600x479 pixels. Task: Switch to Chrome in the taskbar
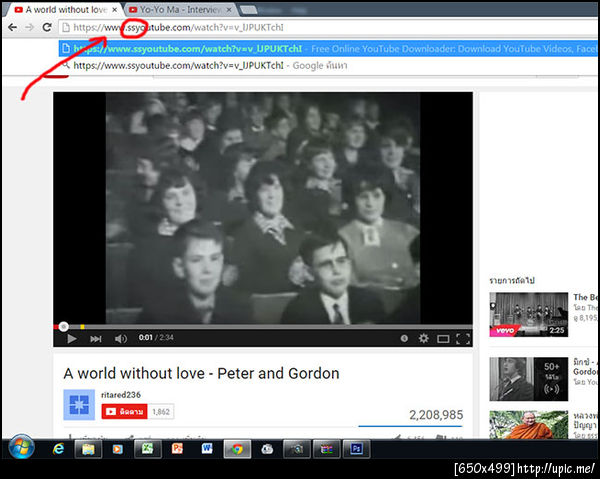pos(237,449)
